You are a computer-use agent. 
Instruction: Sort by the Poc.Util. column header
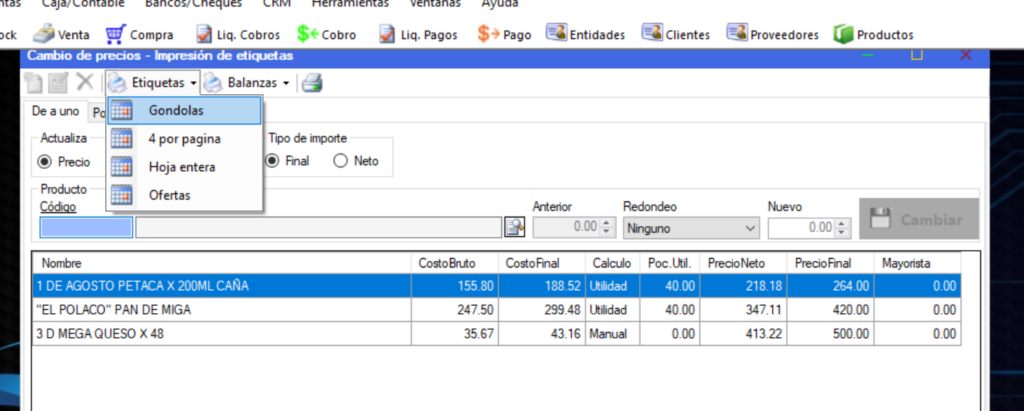pyautogui.click(x=669, y=263)
